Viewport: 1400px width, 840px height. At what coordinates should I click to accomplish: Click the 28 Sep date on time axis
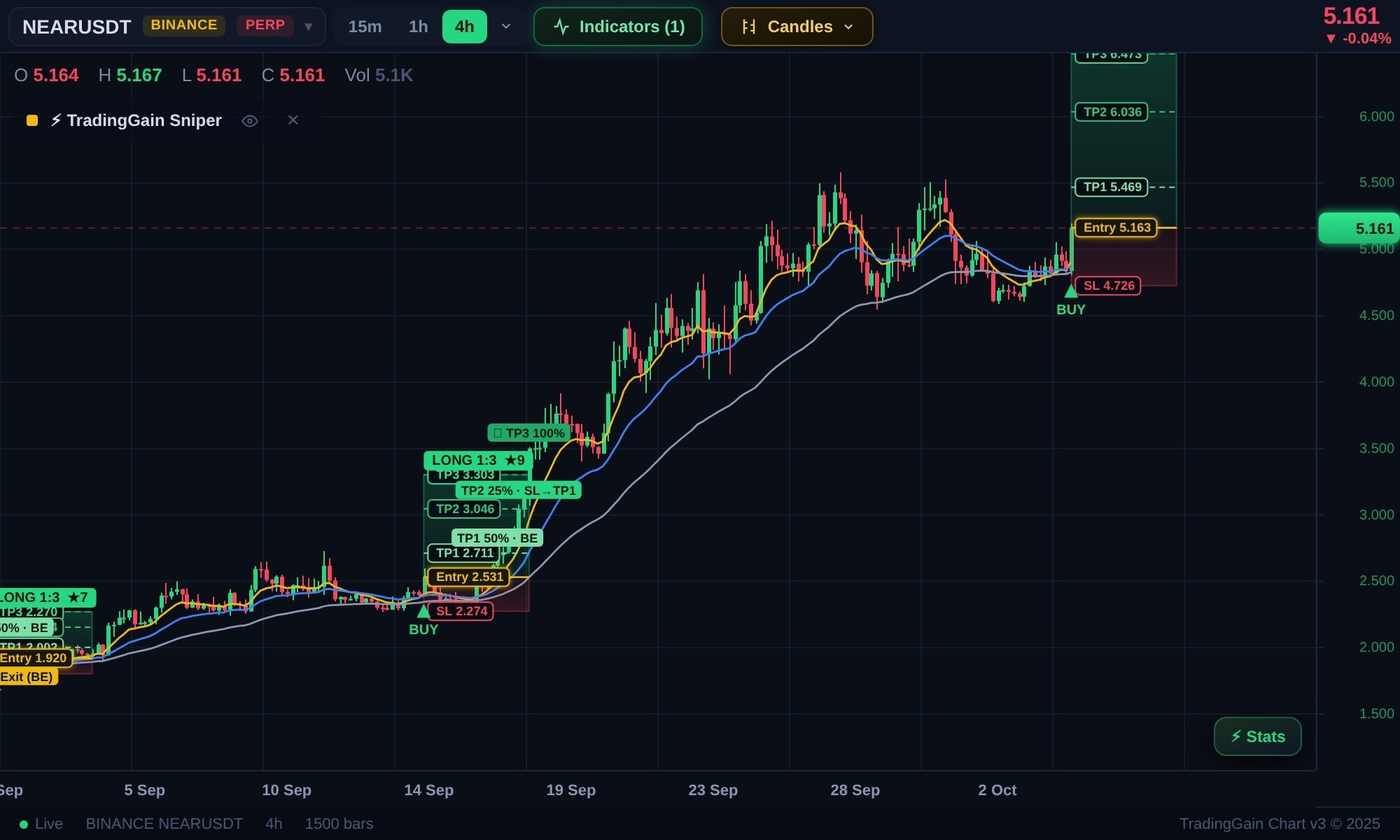coord(855,790)
